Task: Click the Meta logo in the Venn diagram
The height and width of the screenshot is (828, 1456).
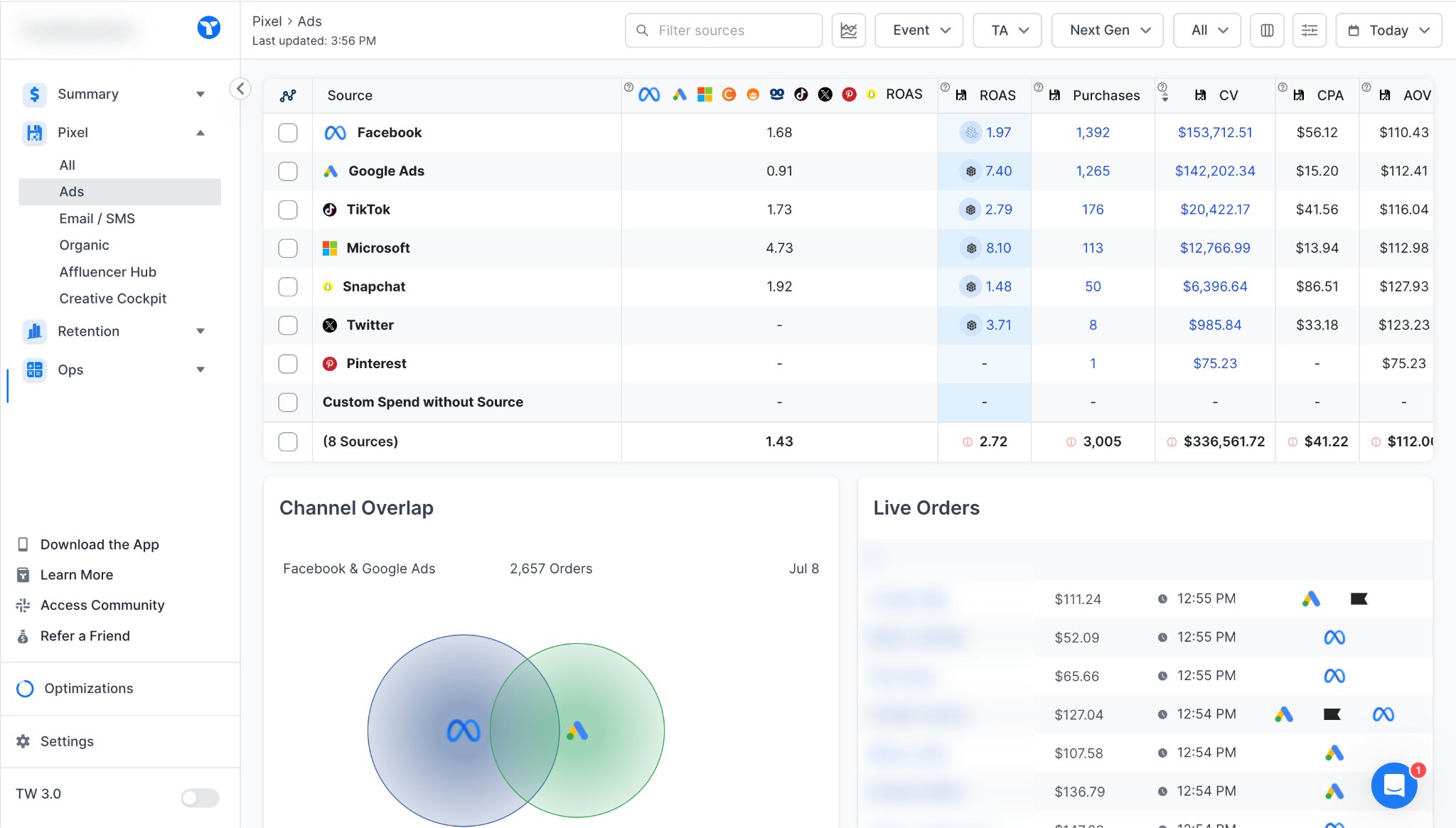Action: (x=464, y=731)
